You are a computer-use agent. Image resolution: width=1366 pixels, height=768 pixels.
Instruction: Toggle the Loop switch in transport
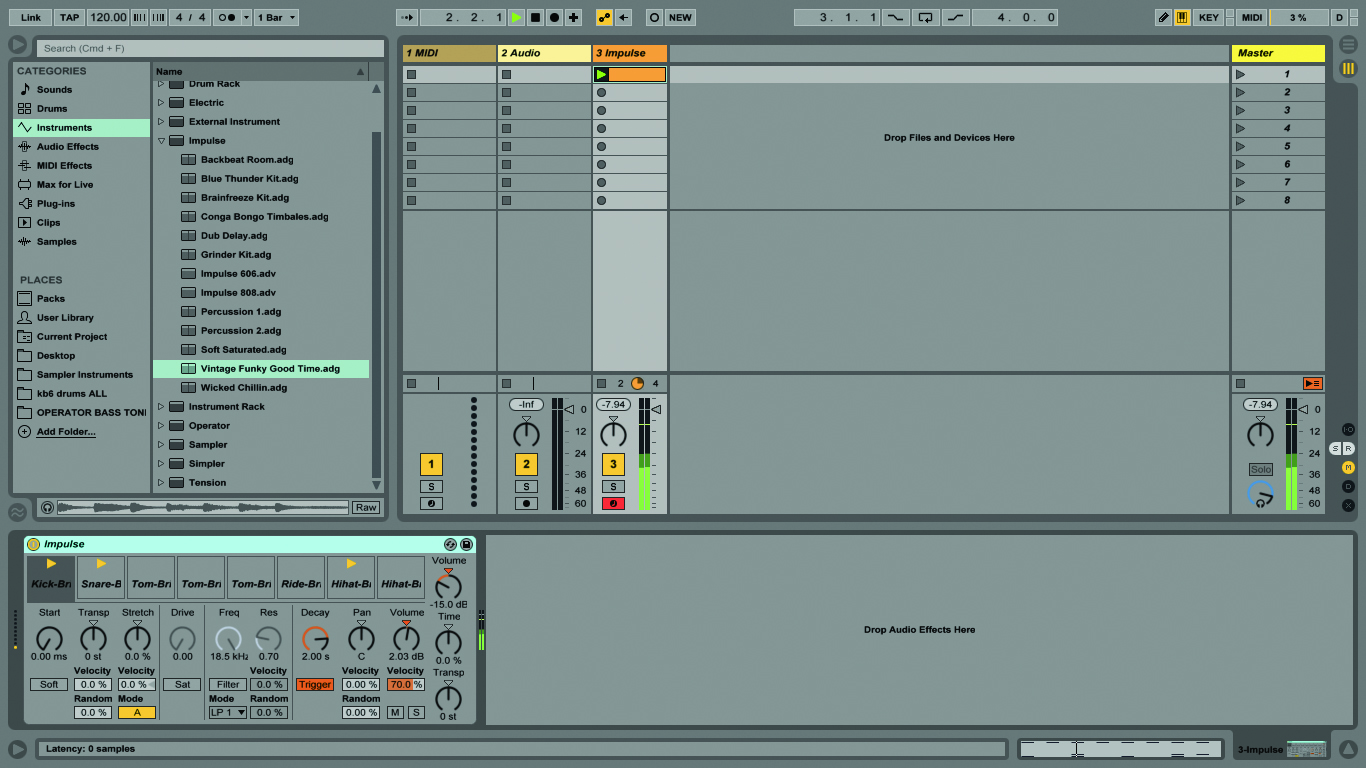[925, 17]
